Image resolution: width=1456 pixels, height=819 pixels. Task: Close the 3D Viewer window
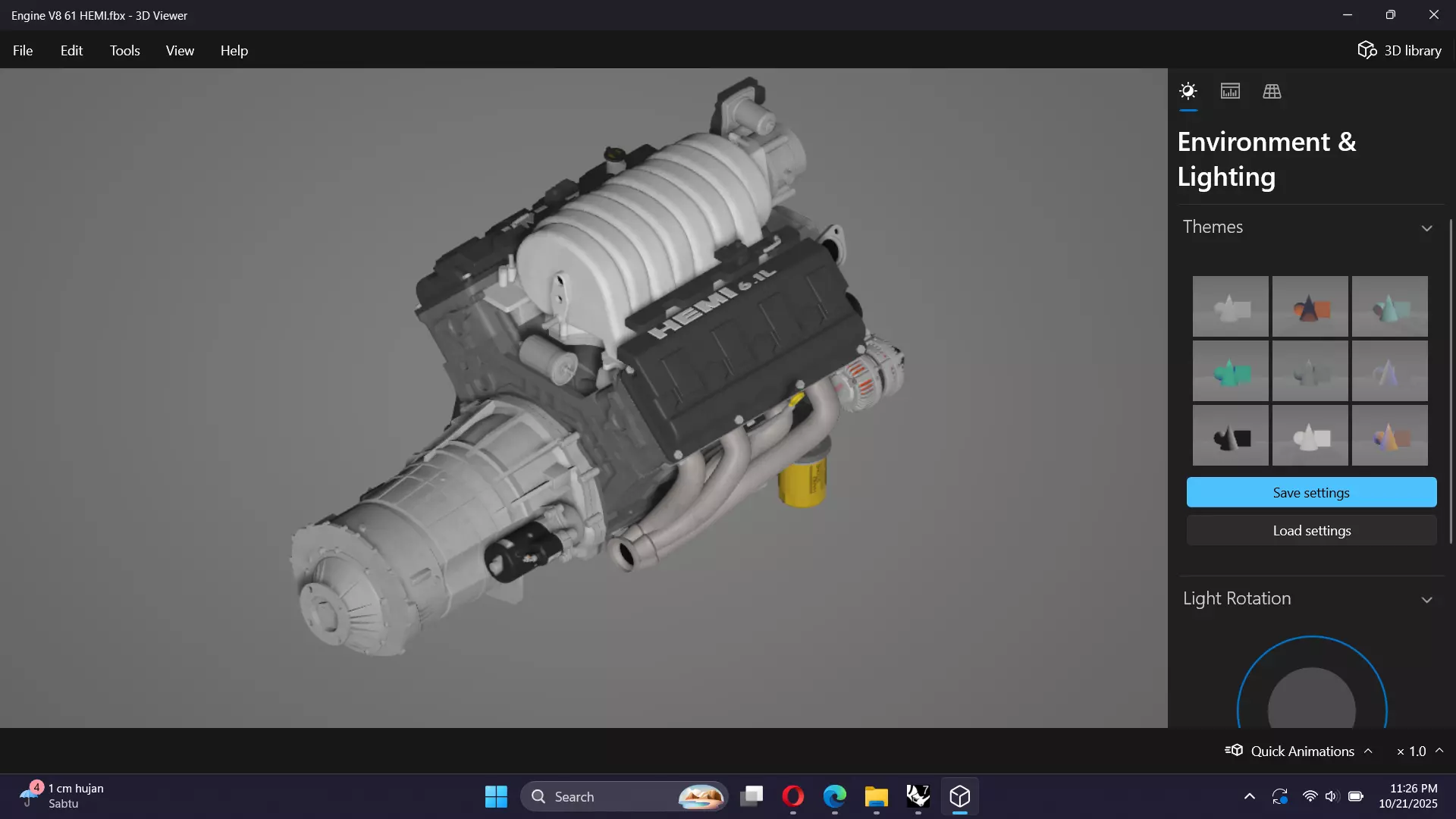[1433, 14]
